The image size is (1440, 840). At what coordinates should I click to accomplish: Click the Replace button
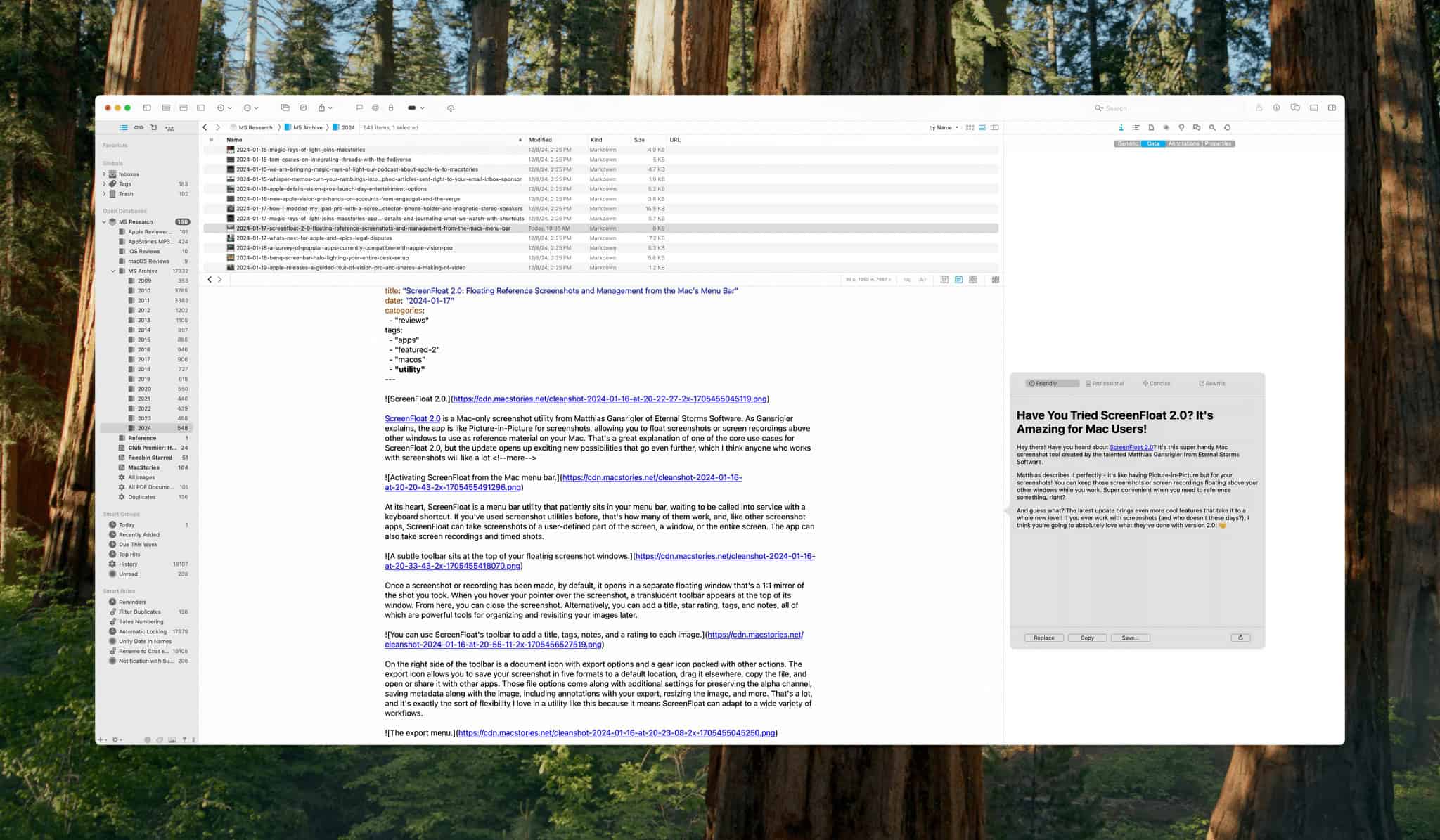pyautogui.click(x=1043, y=638)
